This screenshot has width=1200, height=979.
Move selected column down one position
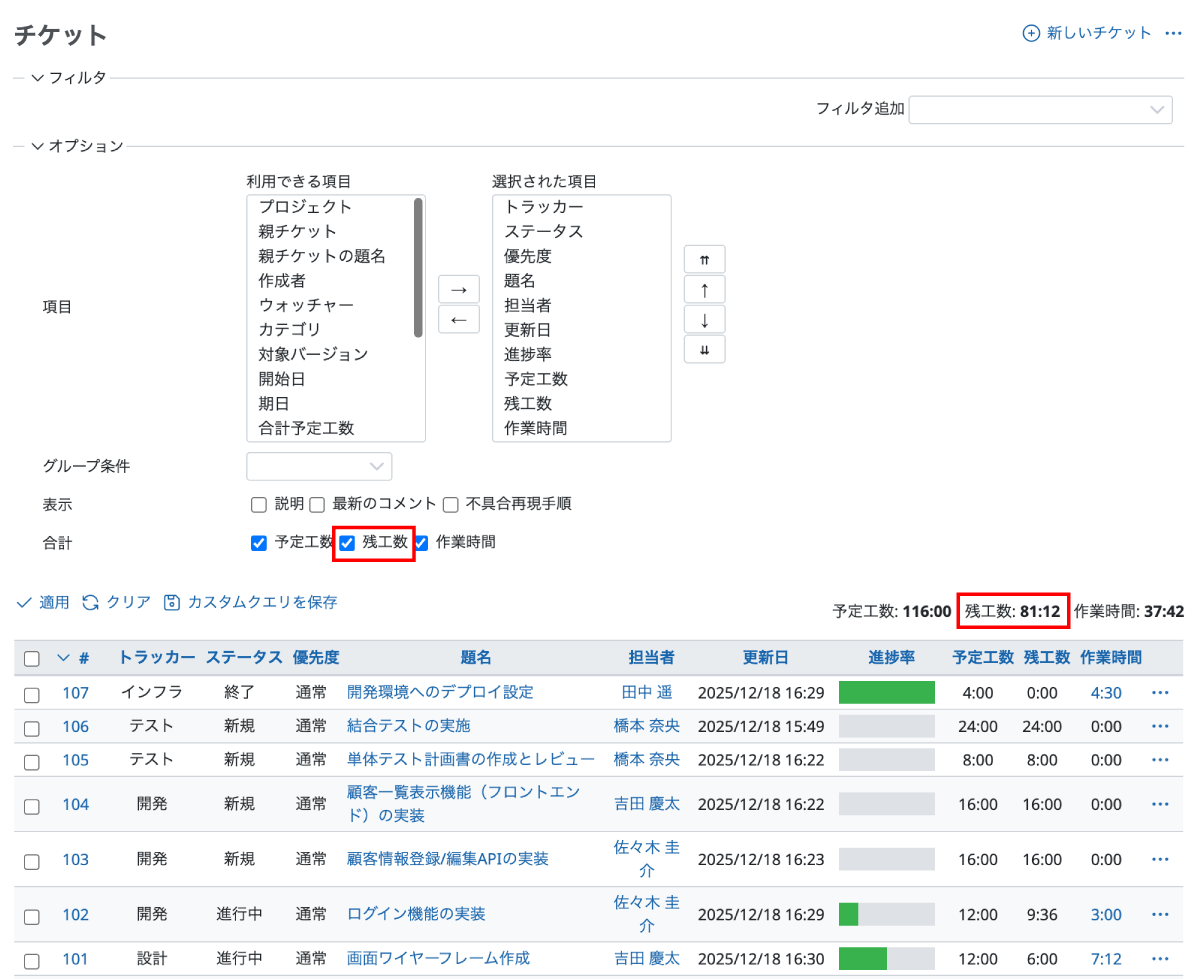[704, 320]
